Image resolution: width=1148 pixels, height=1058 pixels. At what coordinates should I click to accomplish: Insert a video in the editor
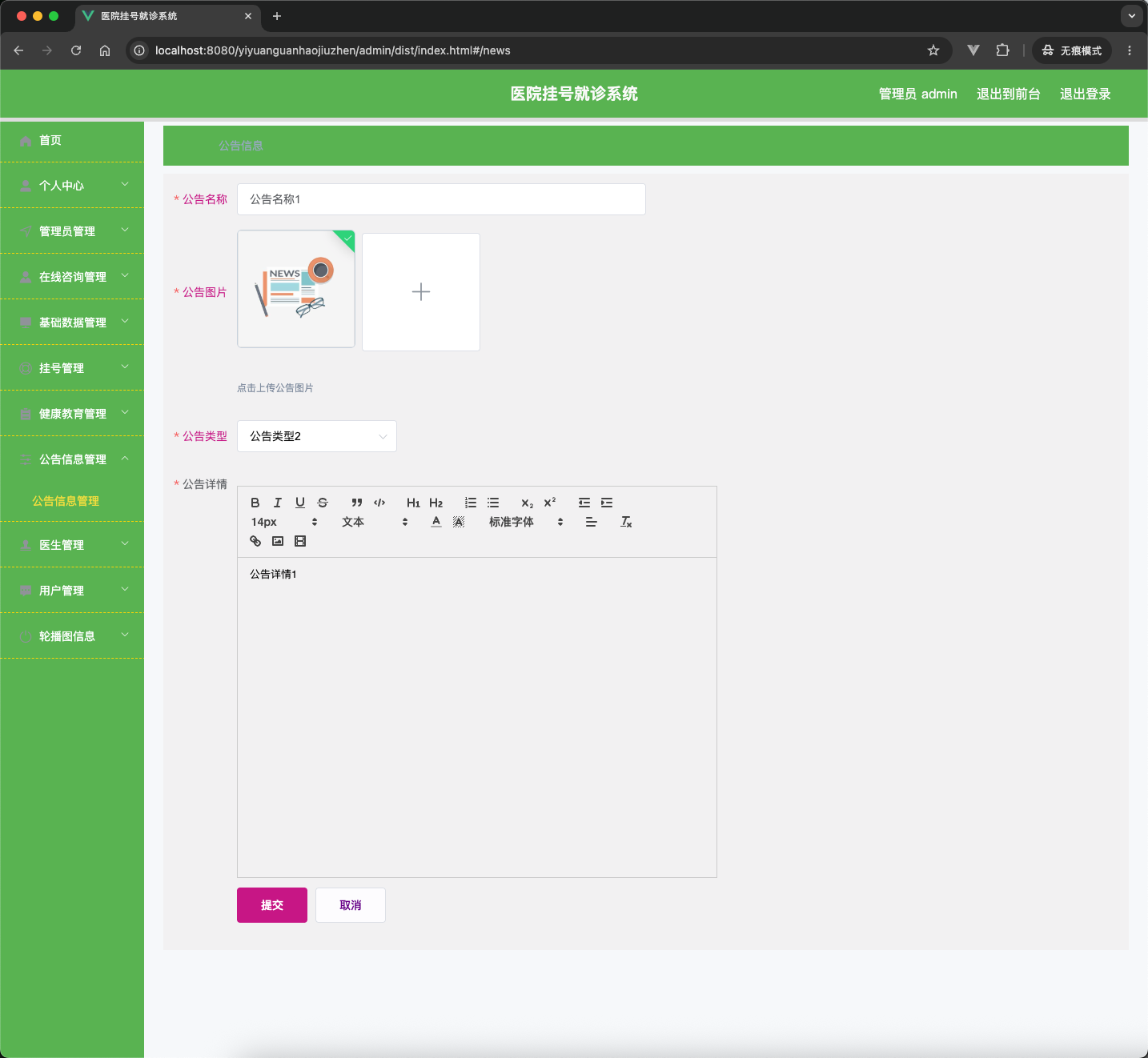click(300, 541)
